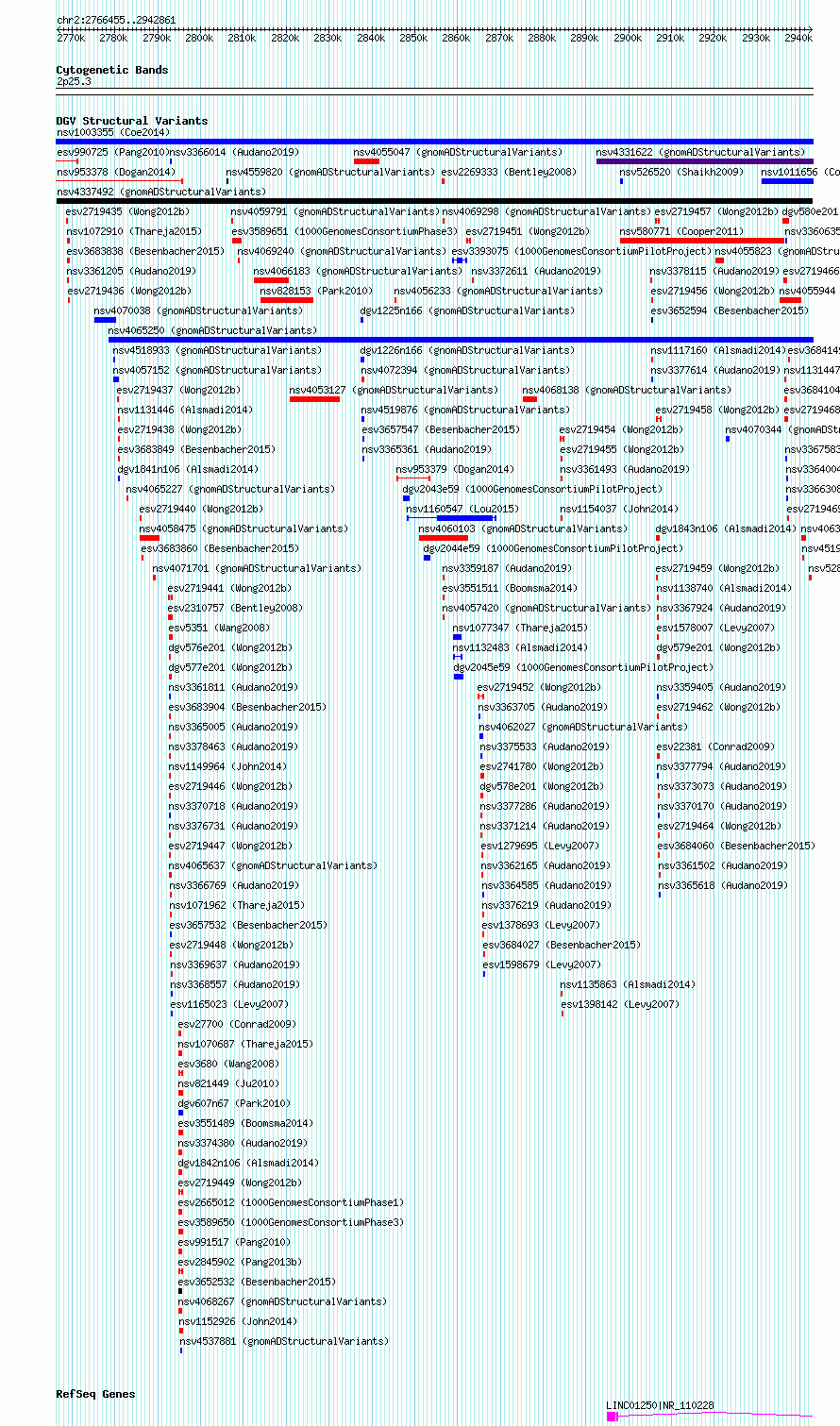This screenshot has height=1426, width=840.
Task: Click the red bar under nsv828153 (Park2010)
Action: pos(287,300)
